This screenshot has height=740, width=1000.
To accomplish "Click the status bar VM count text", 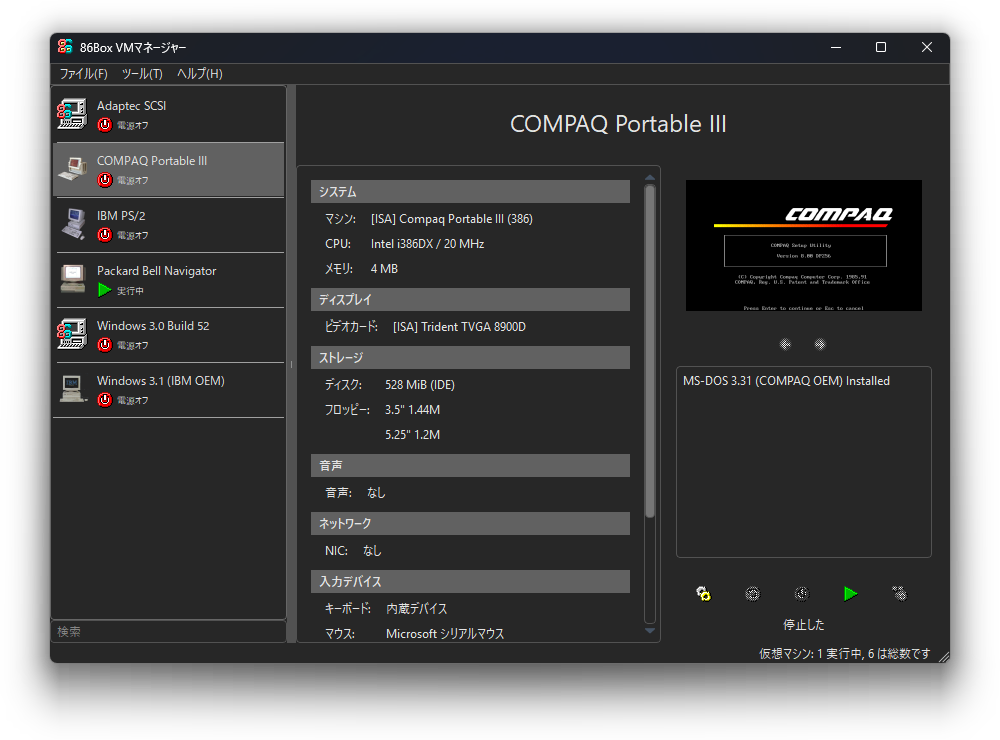I will (844, 654).
